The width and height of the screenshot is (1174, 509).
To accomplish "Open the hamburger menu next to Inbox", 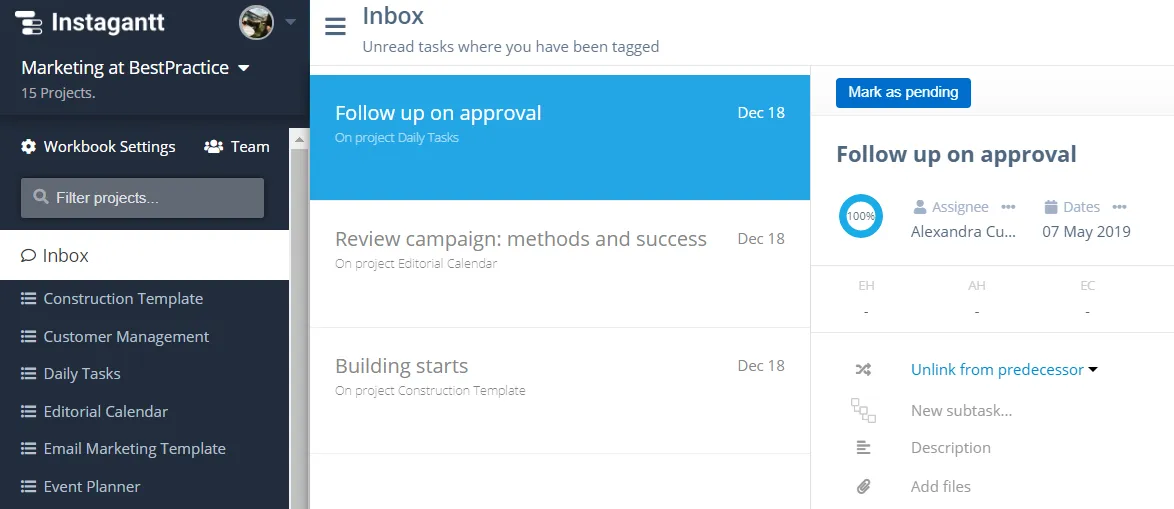I will coord(335,27).
